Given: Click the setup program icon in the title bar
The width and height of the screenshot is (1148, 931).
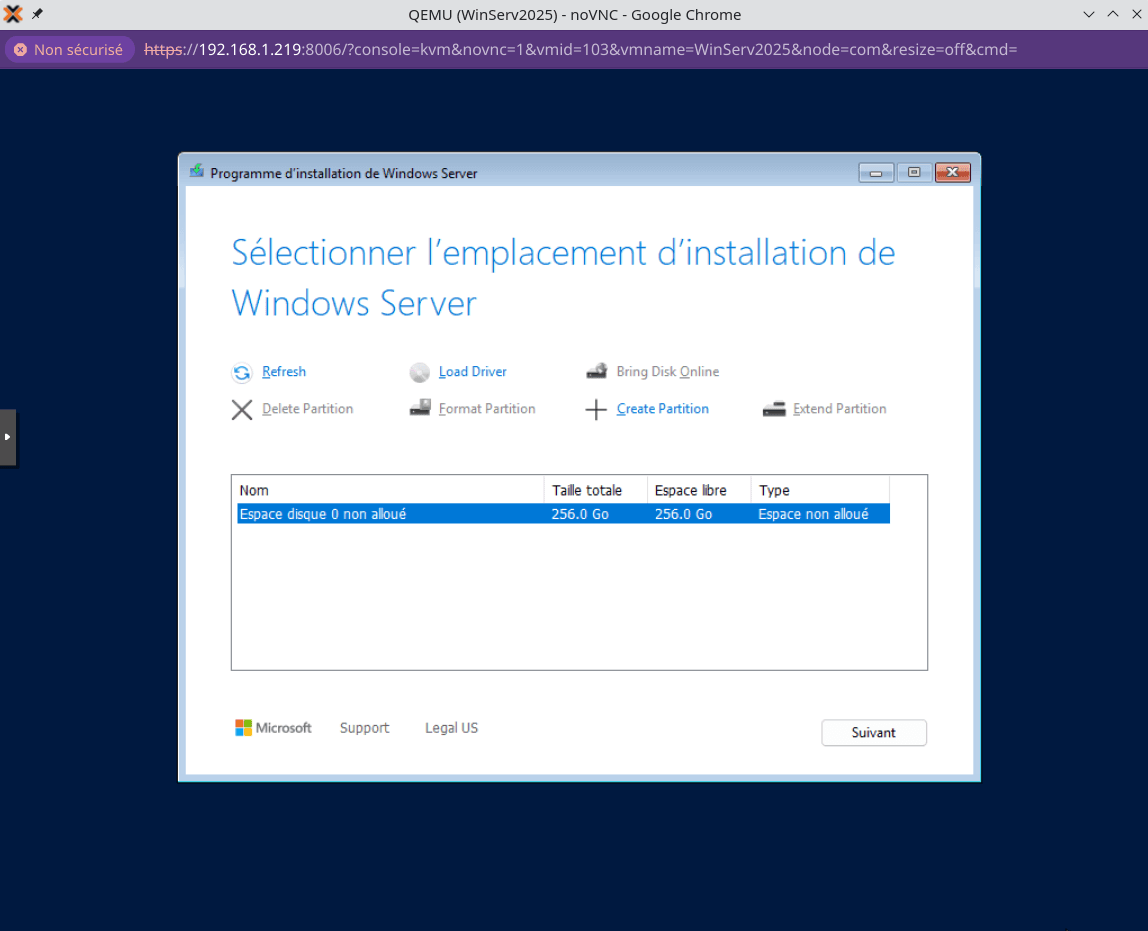Looking at the screenshot, I should [x=196, y=171].
